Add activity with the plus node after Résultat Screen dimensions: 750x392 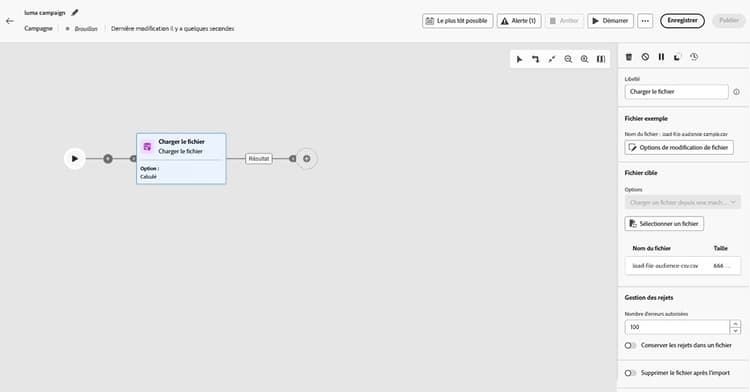pyautogui.click(x=307, y=159)
